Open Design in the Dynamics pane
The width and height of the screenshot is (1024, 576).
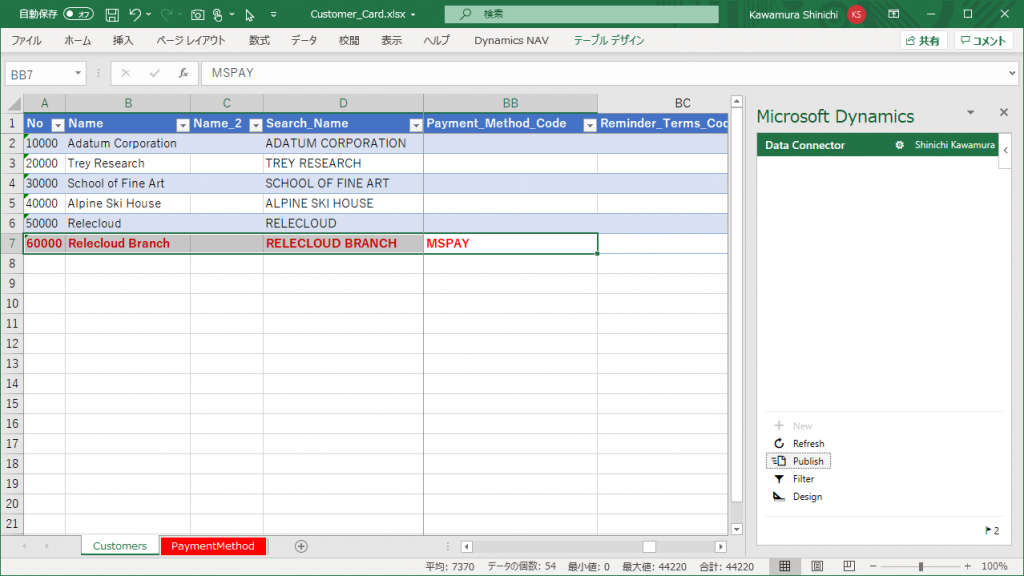click(780, 497)
